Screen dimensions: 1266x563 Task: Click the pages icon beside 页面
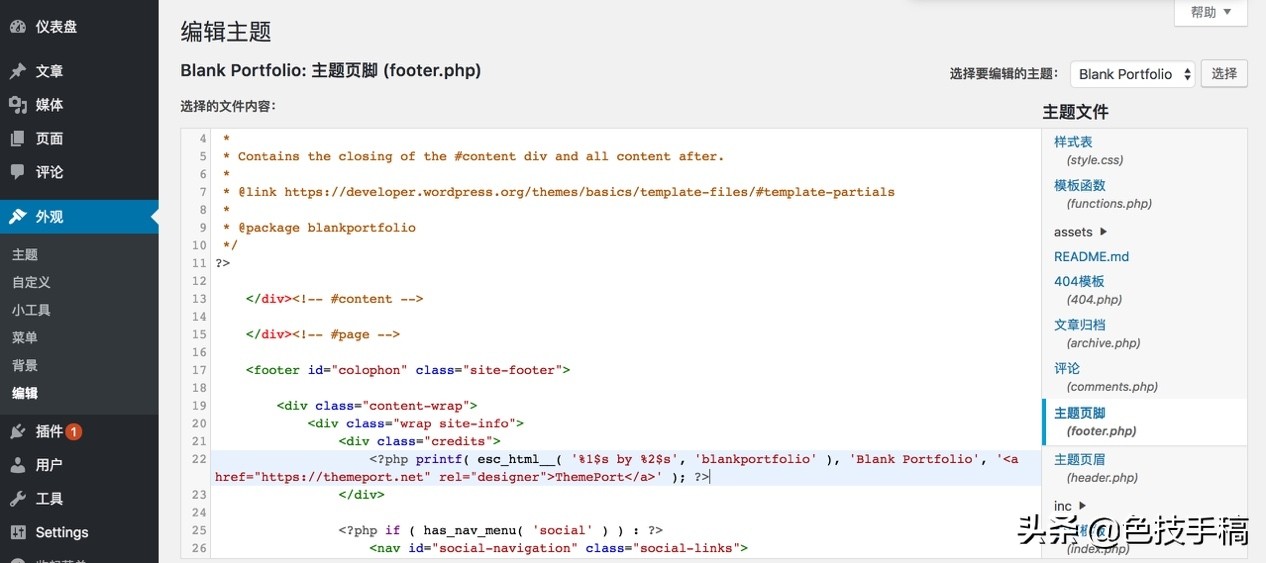point(18,139)
